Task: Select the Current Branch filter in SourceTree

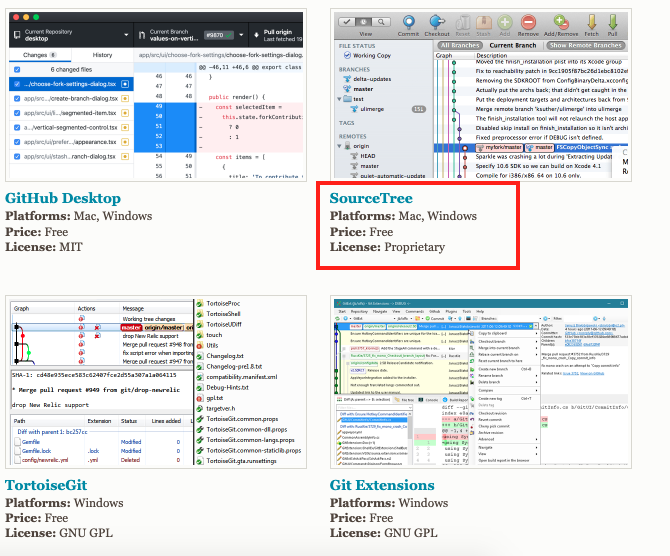Action: [x=513, y=45]
